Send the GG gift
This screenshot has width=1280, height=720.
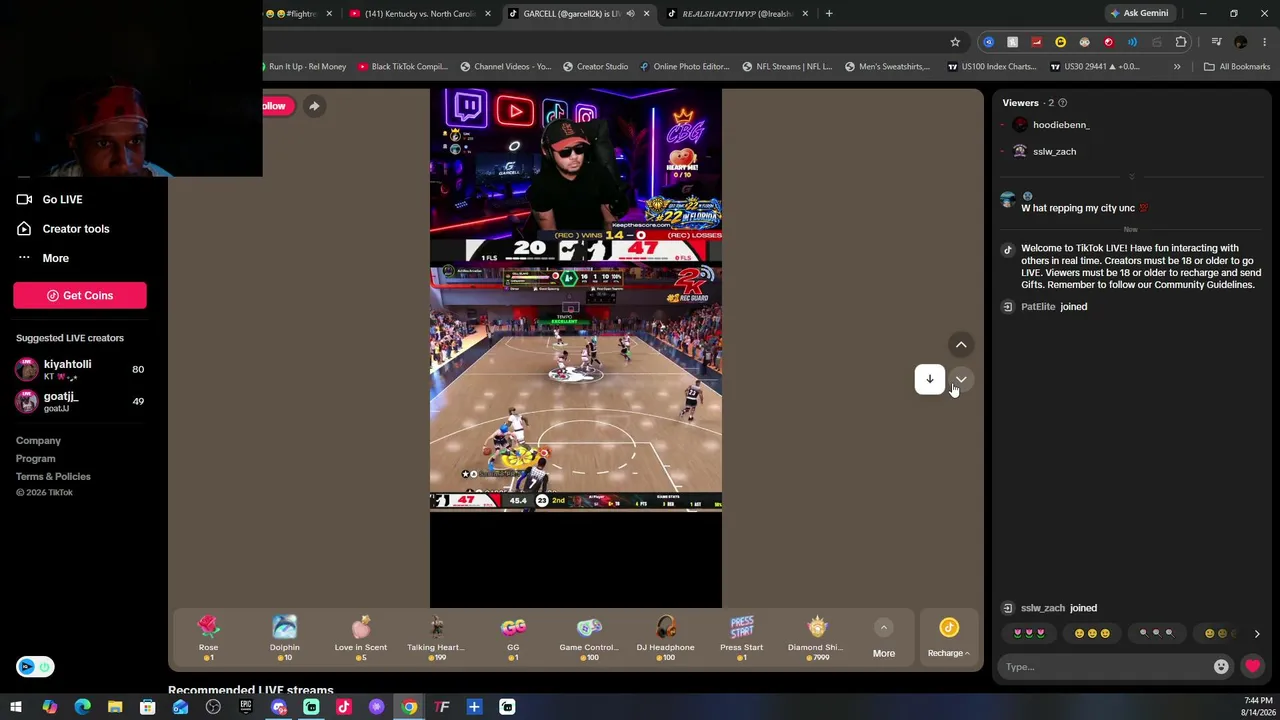pyautogui.click(x=513, y=637)
